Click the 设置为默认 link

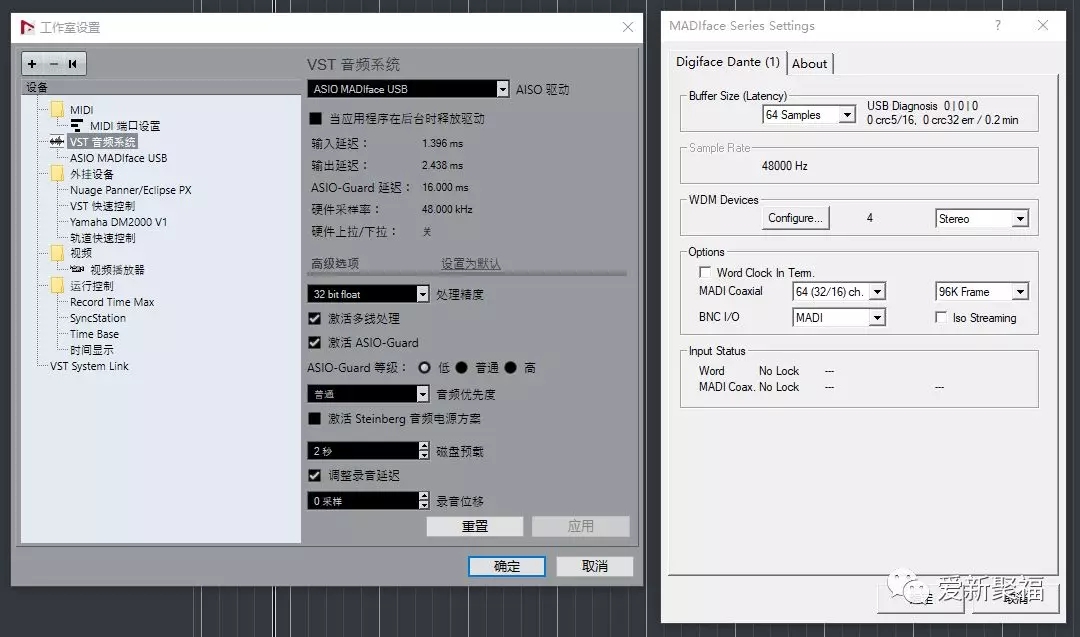pos(471,264)
